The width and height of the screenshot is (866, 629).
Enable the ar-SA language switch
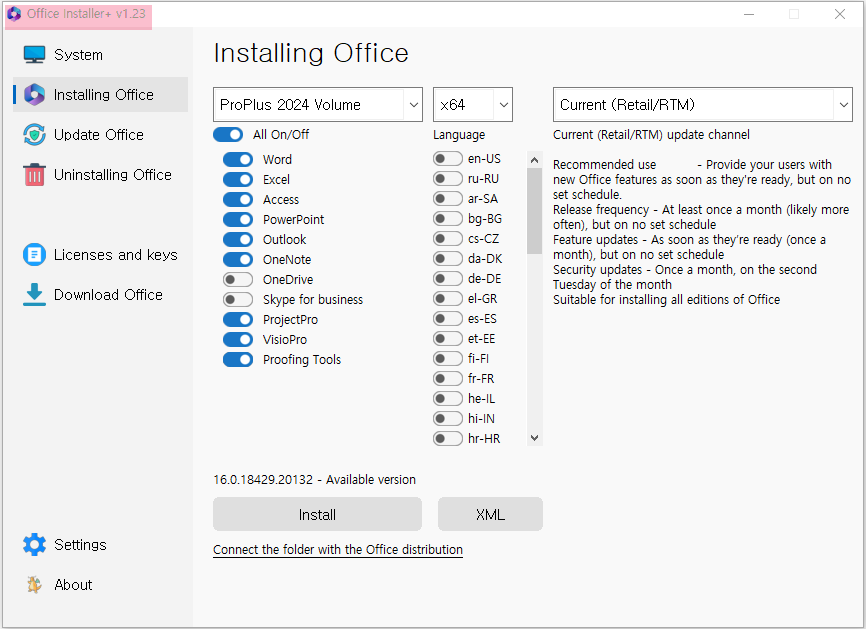point(448,198)
